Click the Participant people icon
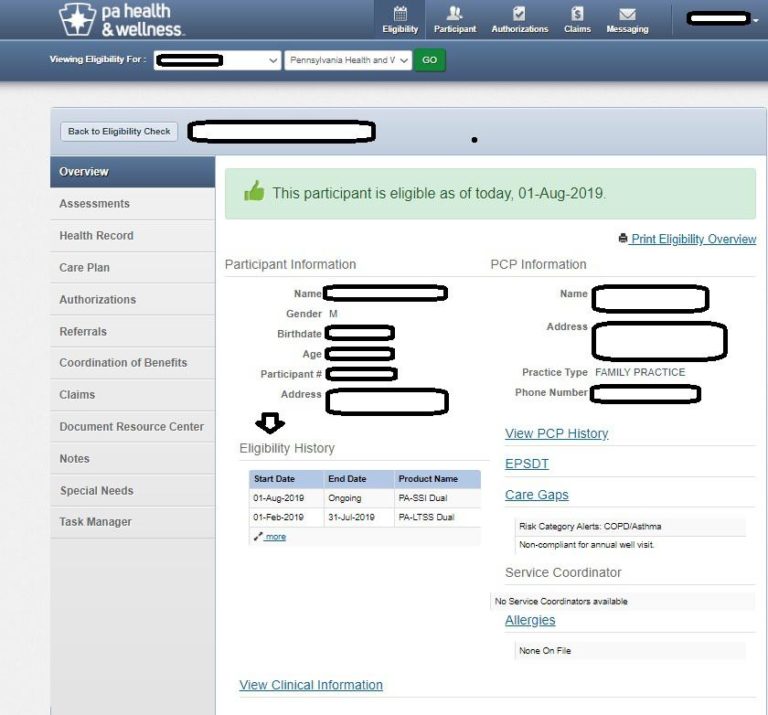The height and width of the screenshot is (715, 768). (x=454, y=15)
